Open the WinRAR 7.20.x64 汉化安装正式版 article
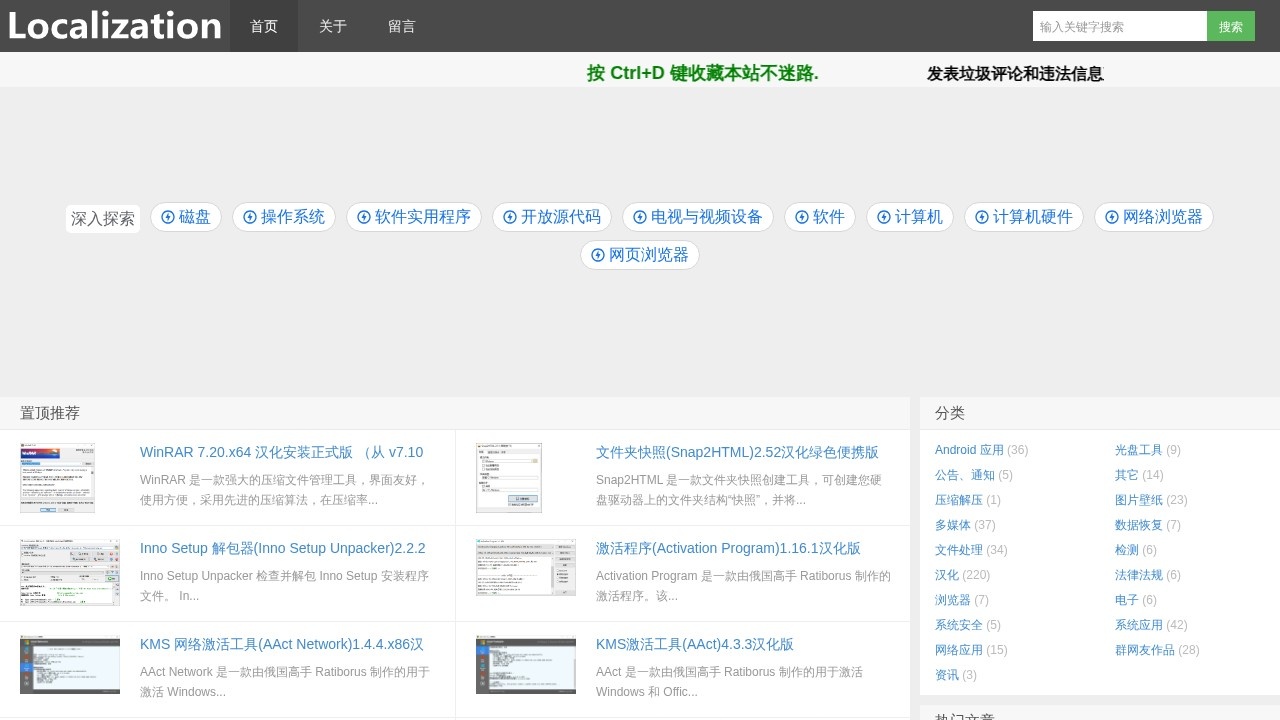Screen dimensions: 1280x720 pos(281,452)
